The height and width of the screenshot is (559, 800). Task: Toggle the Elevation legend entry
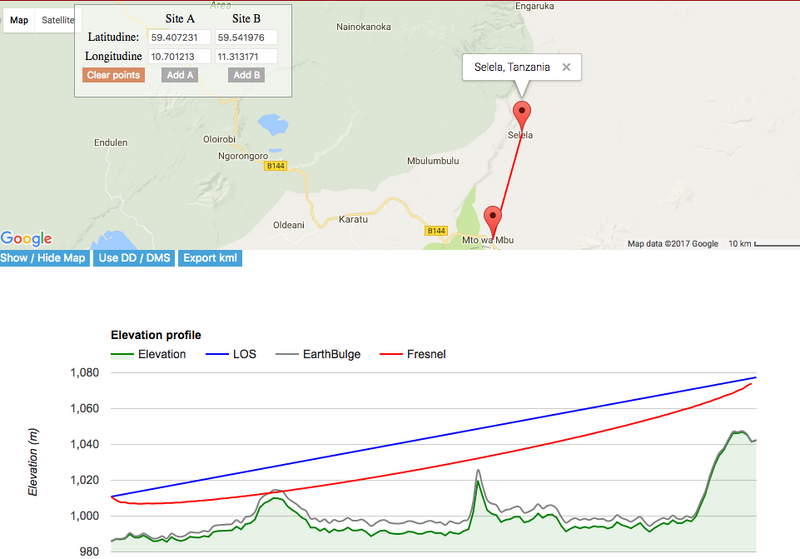pos(148,354)
